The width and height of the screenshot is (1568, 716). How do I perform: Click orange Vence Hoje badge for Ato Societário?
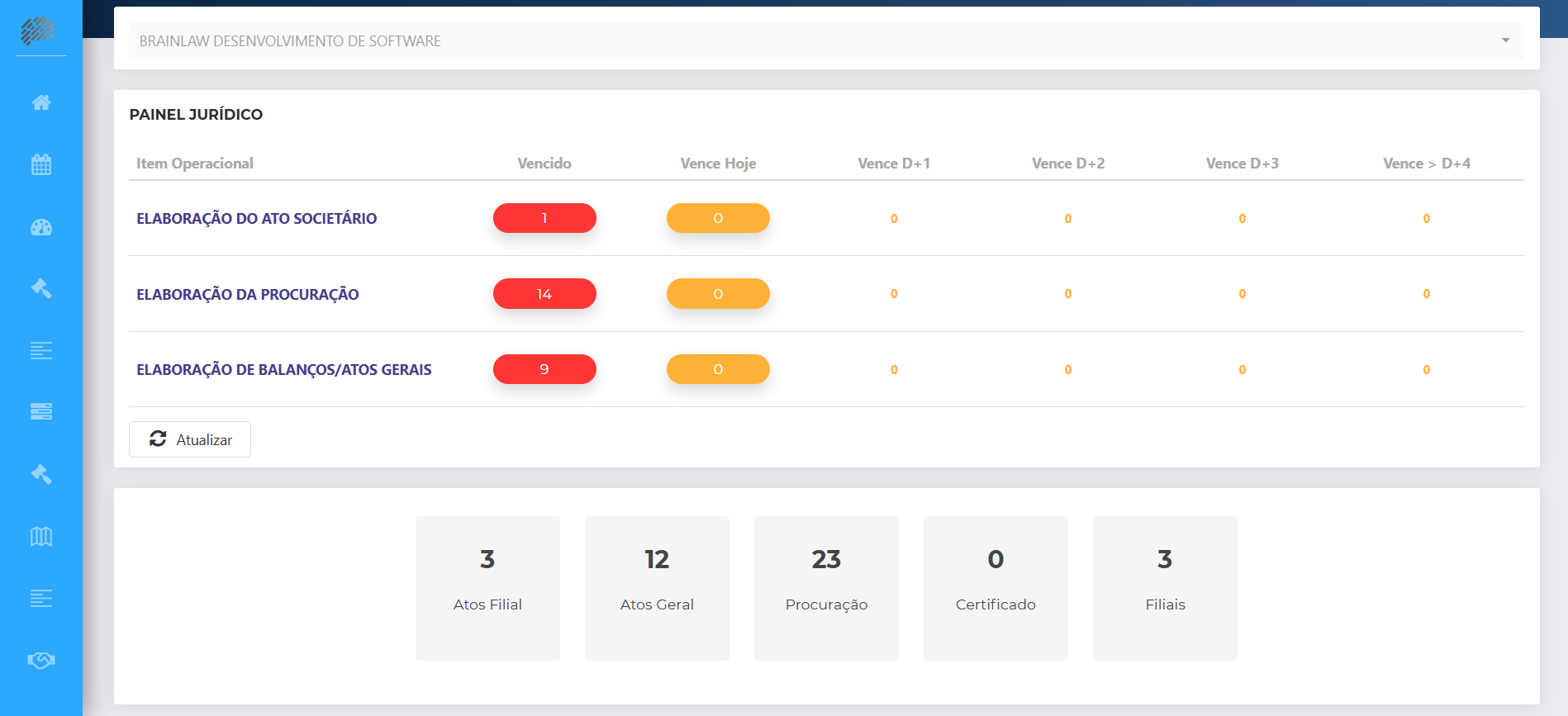718,218
